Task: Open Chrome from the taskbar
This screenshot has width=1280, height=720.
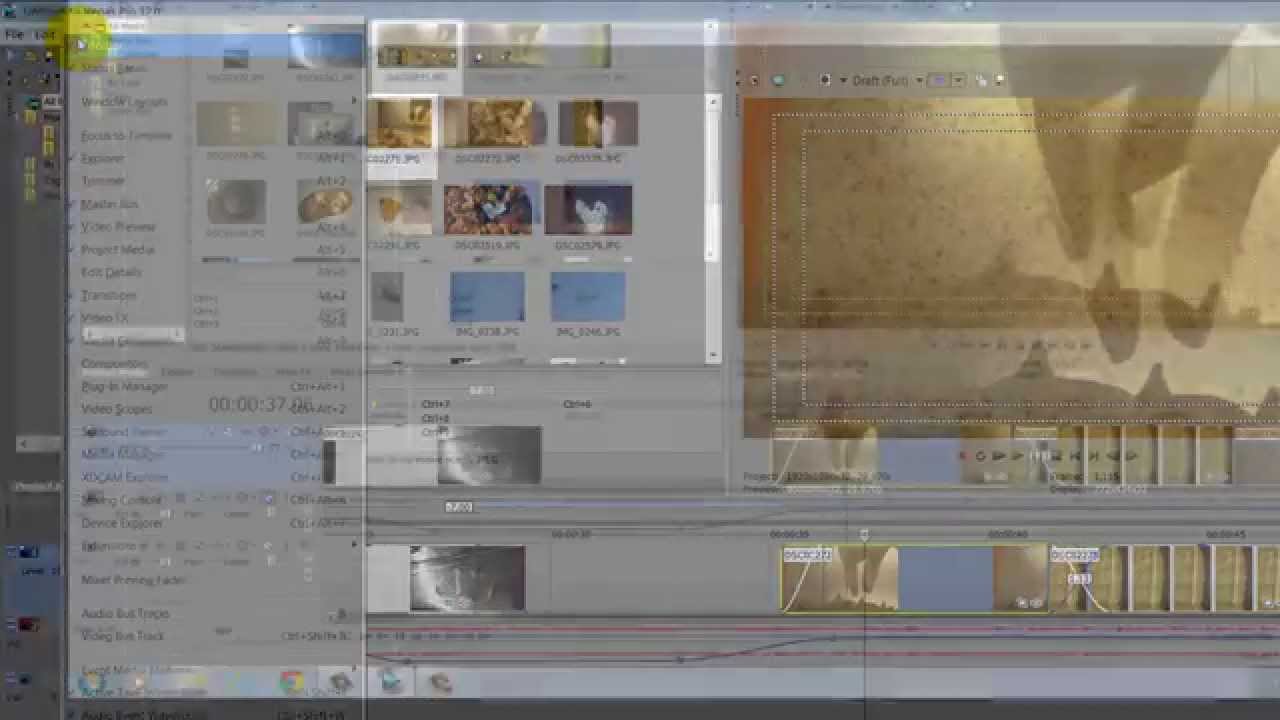Action: (291, 682)
